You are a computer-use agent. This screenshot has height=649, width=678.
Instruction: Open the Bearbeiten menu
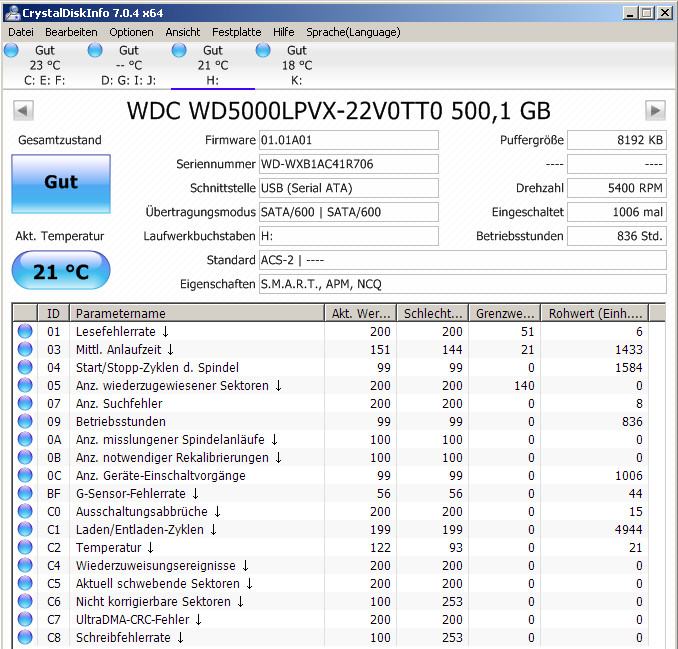pyautogui.click(x=71, y=32)
